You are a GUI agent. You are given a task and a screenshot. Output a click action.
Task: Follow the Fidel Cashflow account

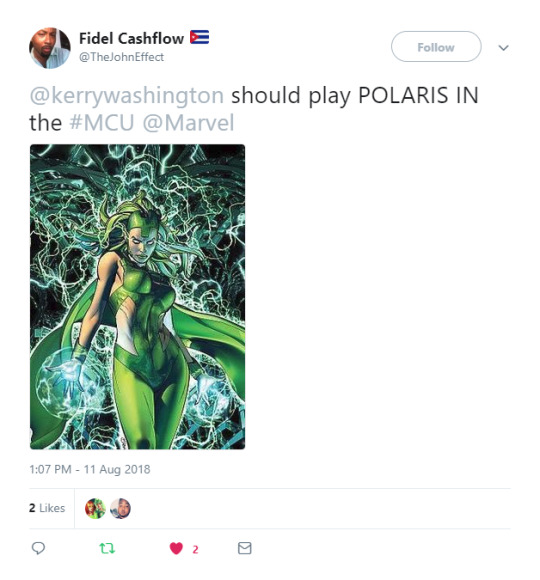436,47
